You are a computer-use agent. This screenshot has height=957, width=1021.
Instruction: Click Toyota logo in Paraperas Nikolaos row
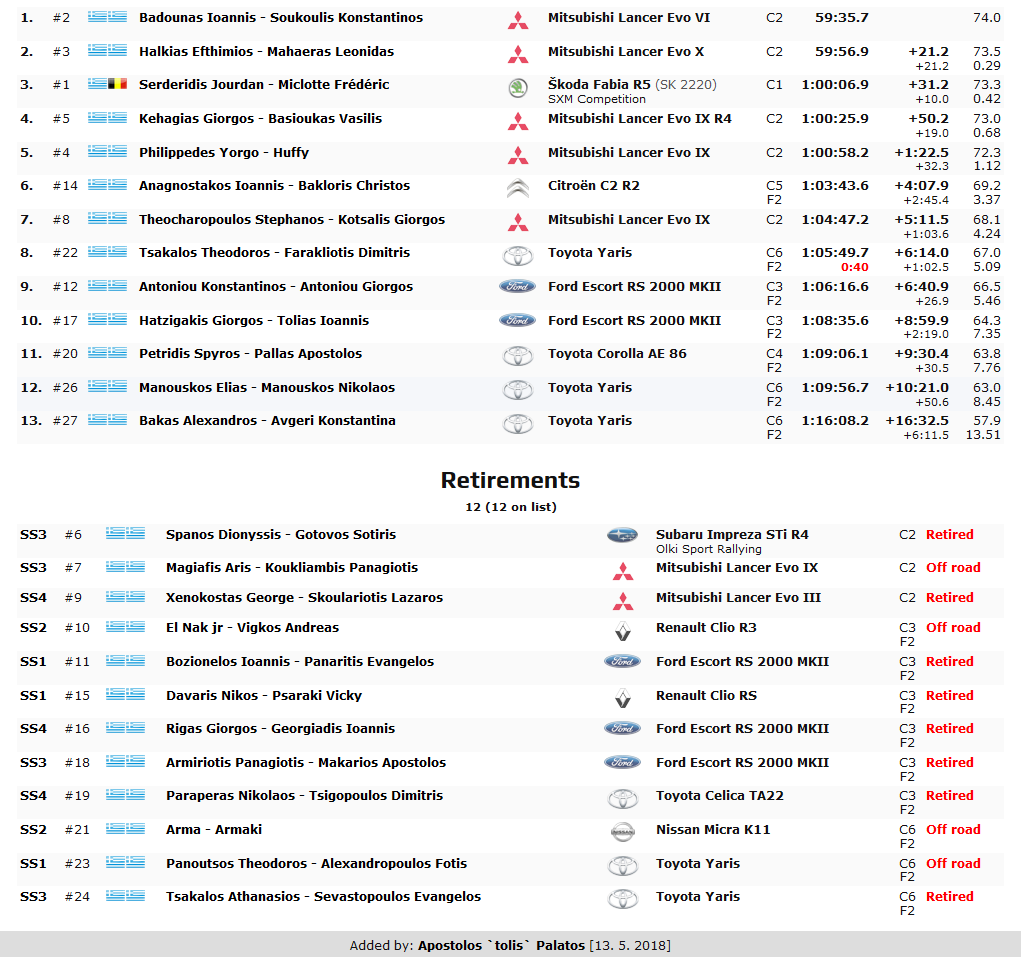[623, 799]
